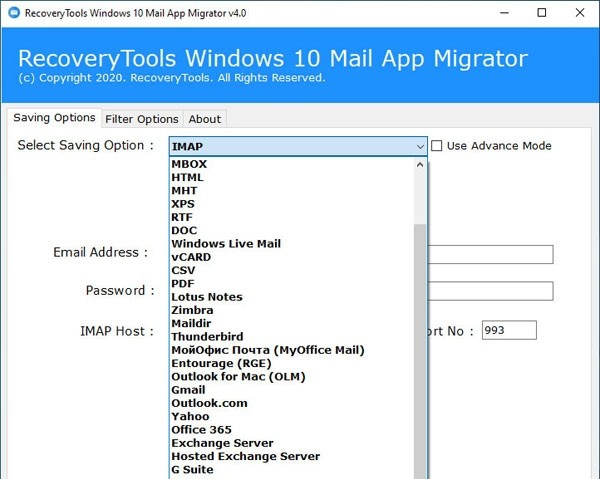Click the dropdown list scrollbar thumb
The image size is (600, 479).
tap(420, 351)
